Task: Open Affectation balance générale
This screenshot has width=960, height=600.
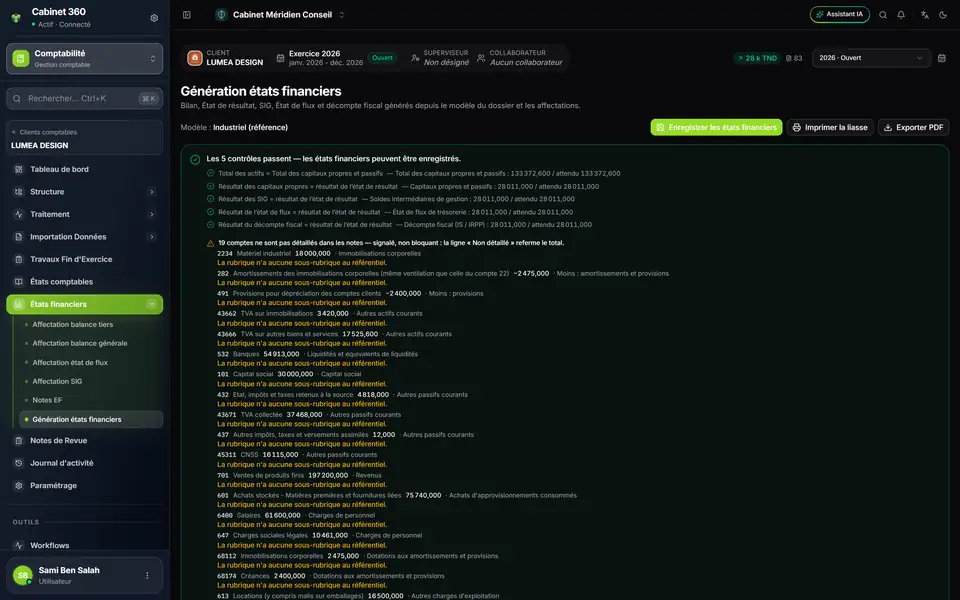Action: tap(80, 343)
